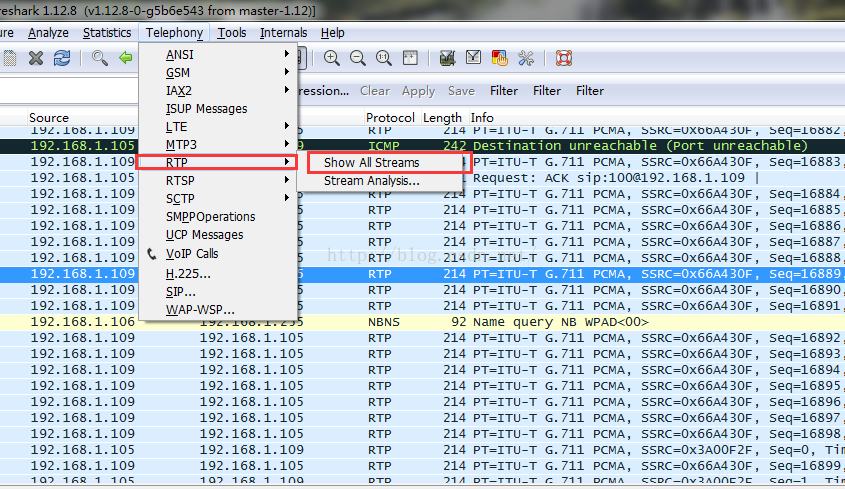Select the RTP packet with Seq=16895
This screenshot has width=845, height=489.
point(422,386)
